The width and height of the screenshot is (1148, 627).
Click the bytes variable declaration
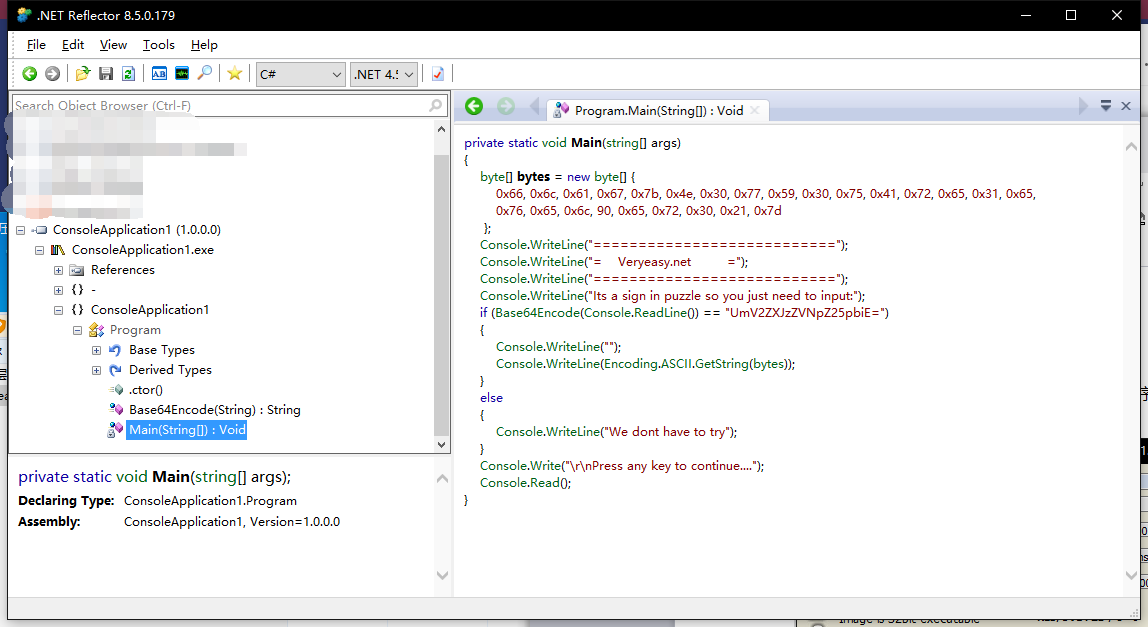[x=533, y=177]
